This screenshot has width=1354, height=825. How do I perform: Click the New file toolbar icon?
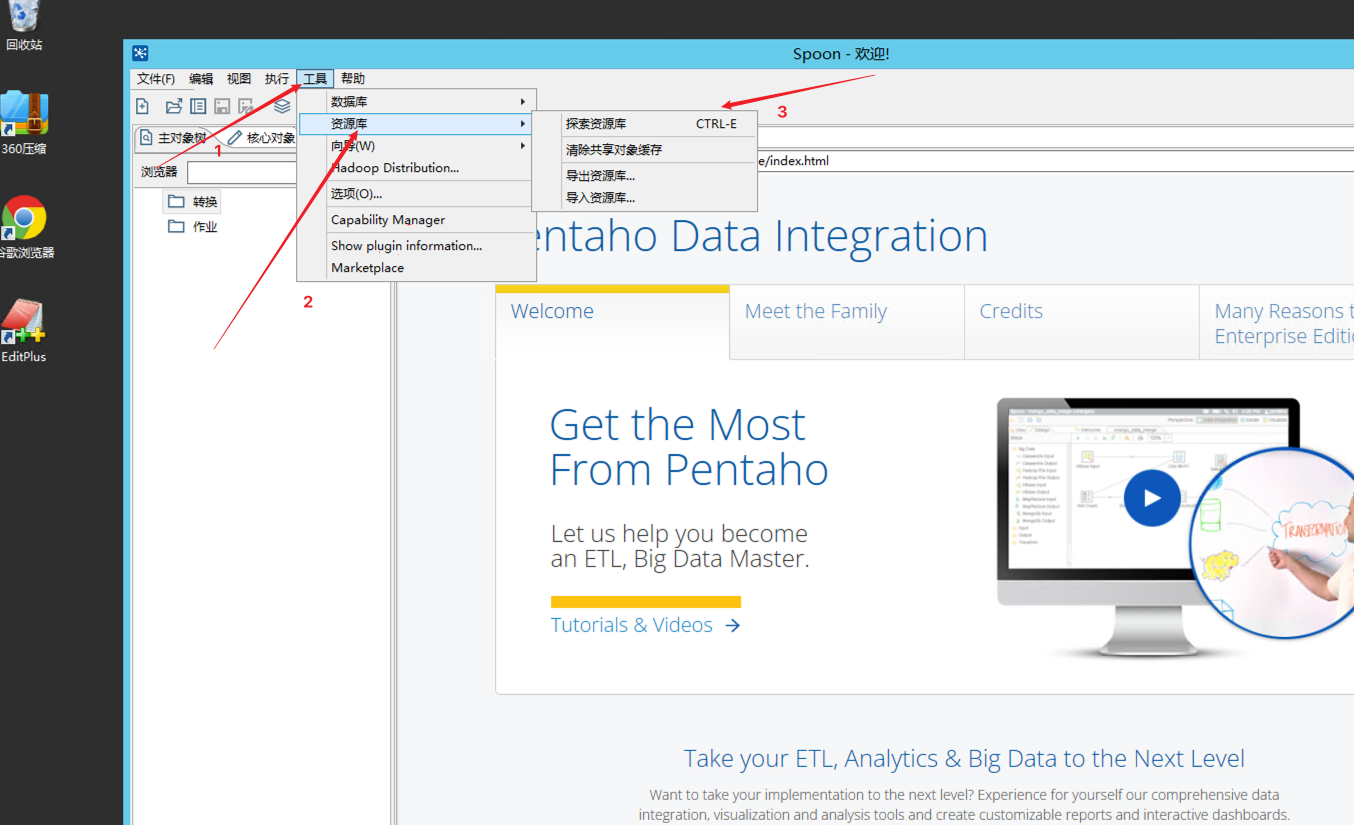click(x=143, y=106)
